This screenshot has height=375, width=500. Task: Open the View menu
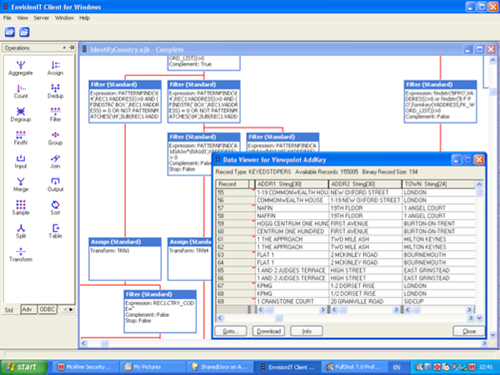[22, 18]
